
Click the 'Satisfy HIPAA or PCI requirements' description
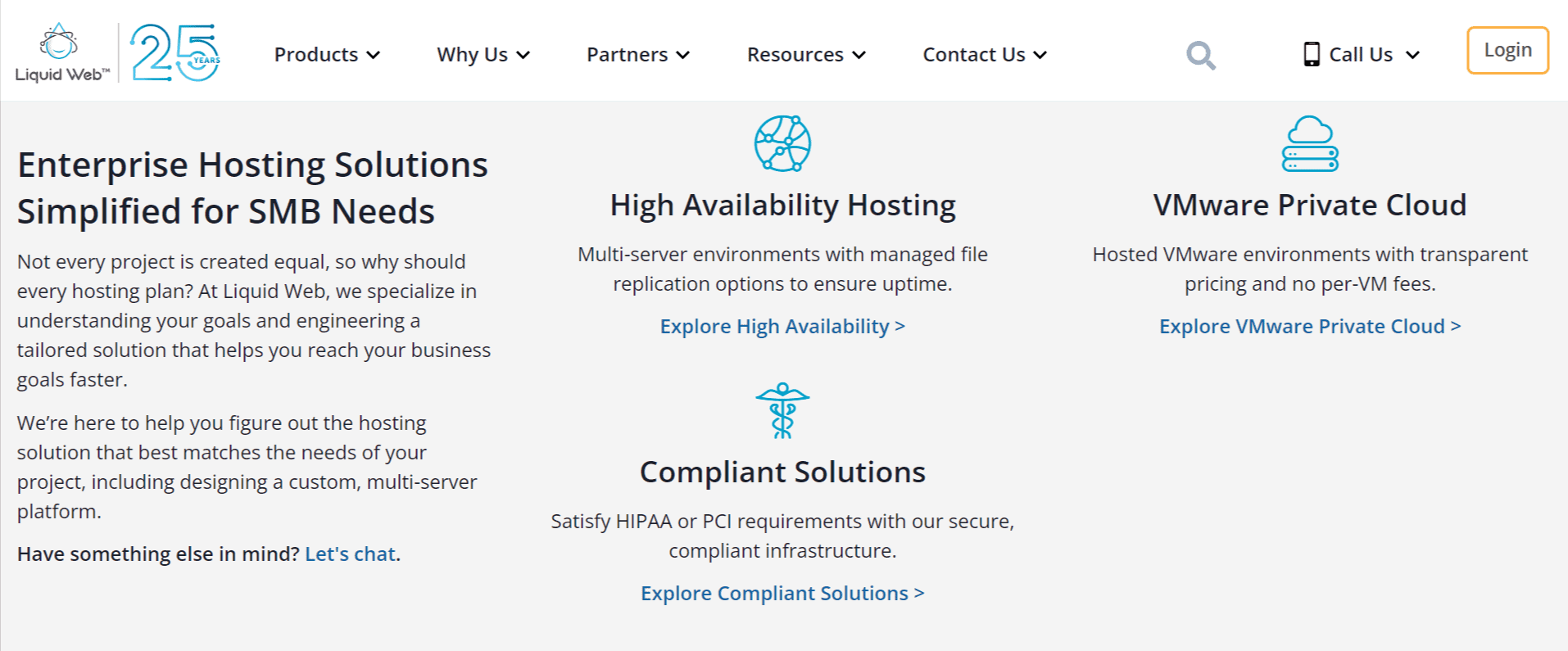pyautogui.click(x=782, y=536)
